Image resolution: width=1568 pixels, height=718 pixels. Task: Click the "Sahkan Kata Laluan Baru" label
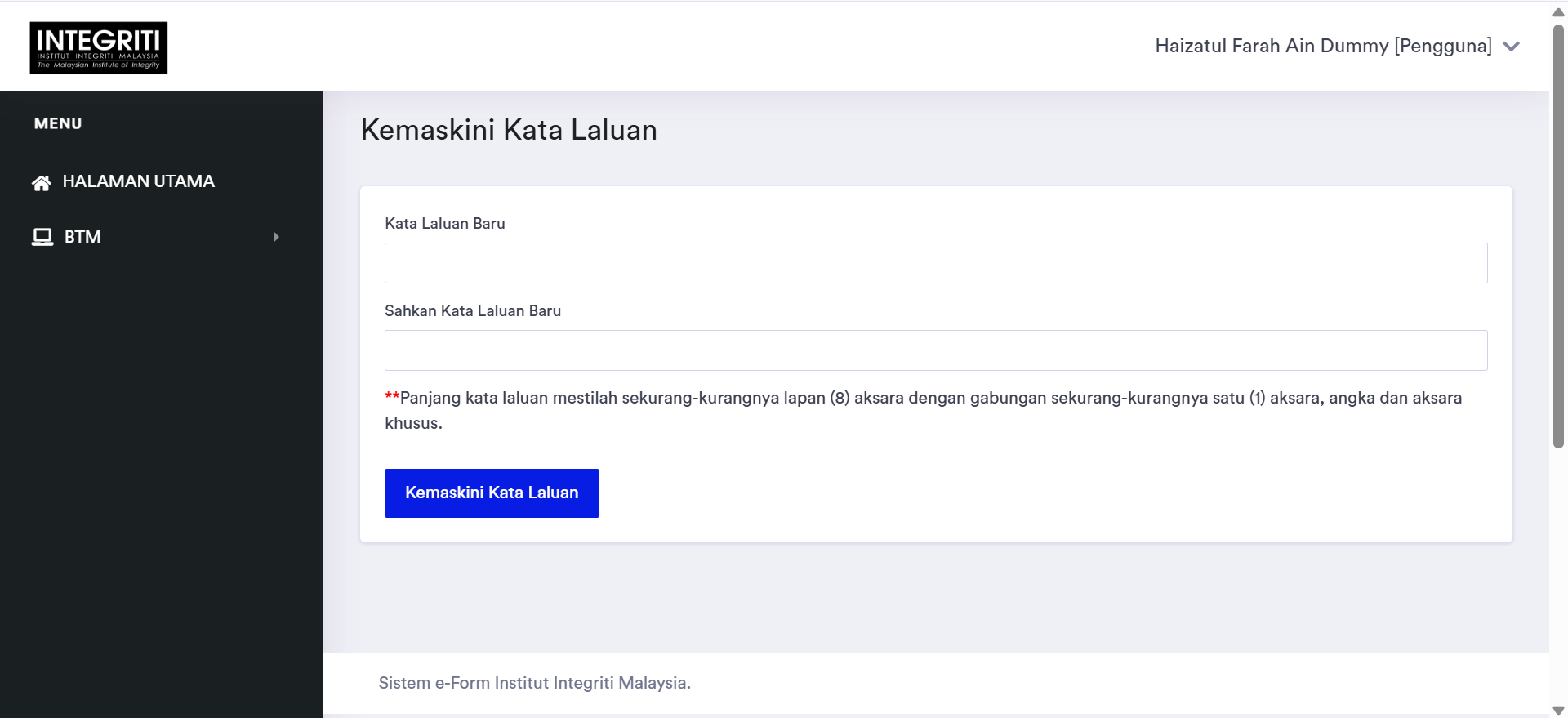tap(473, 311)
